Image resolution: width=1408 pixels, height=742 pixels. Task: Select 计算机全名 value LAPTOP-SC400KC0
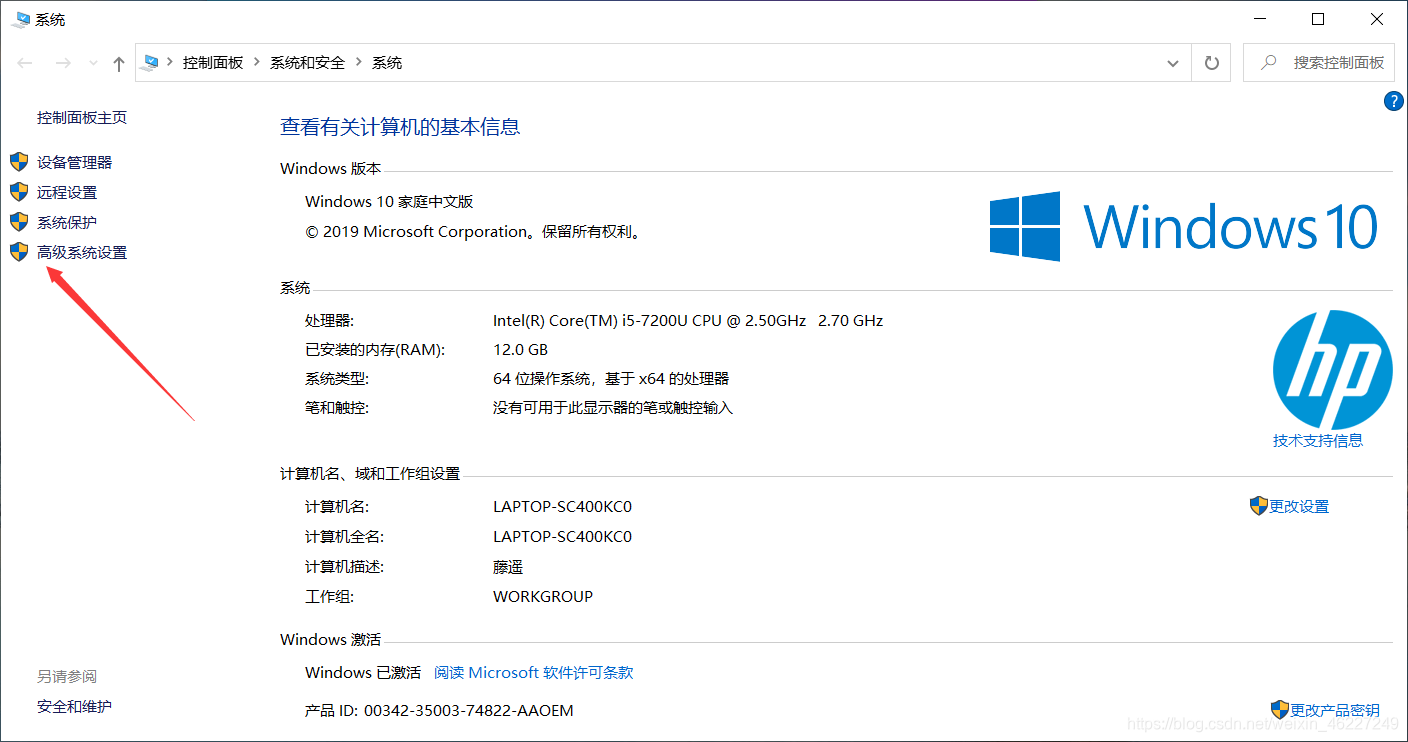pos(562,536)
